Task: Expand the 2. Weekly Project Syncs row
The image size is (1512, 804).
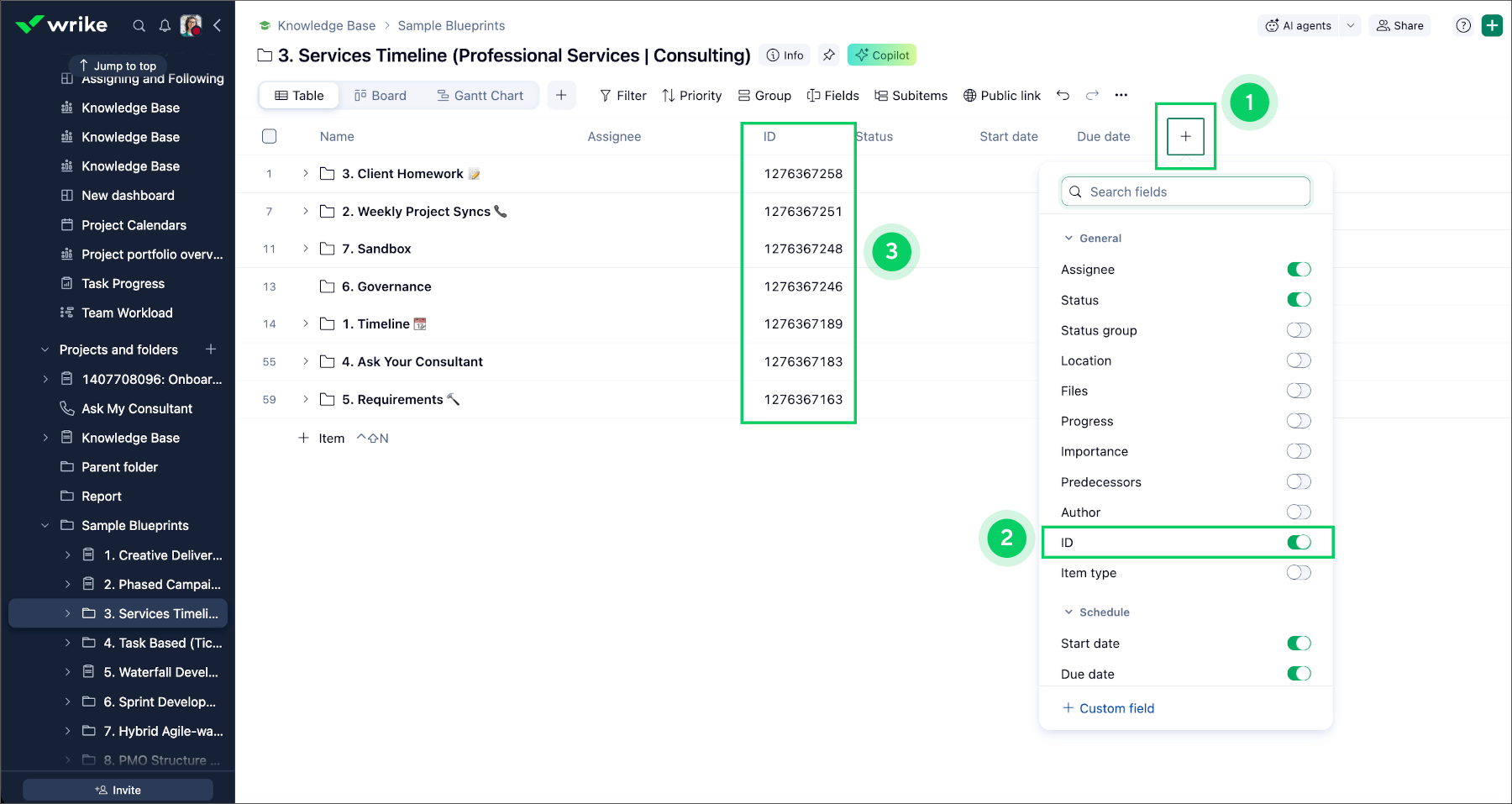Action: (x=306, y=212)
